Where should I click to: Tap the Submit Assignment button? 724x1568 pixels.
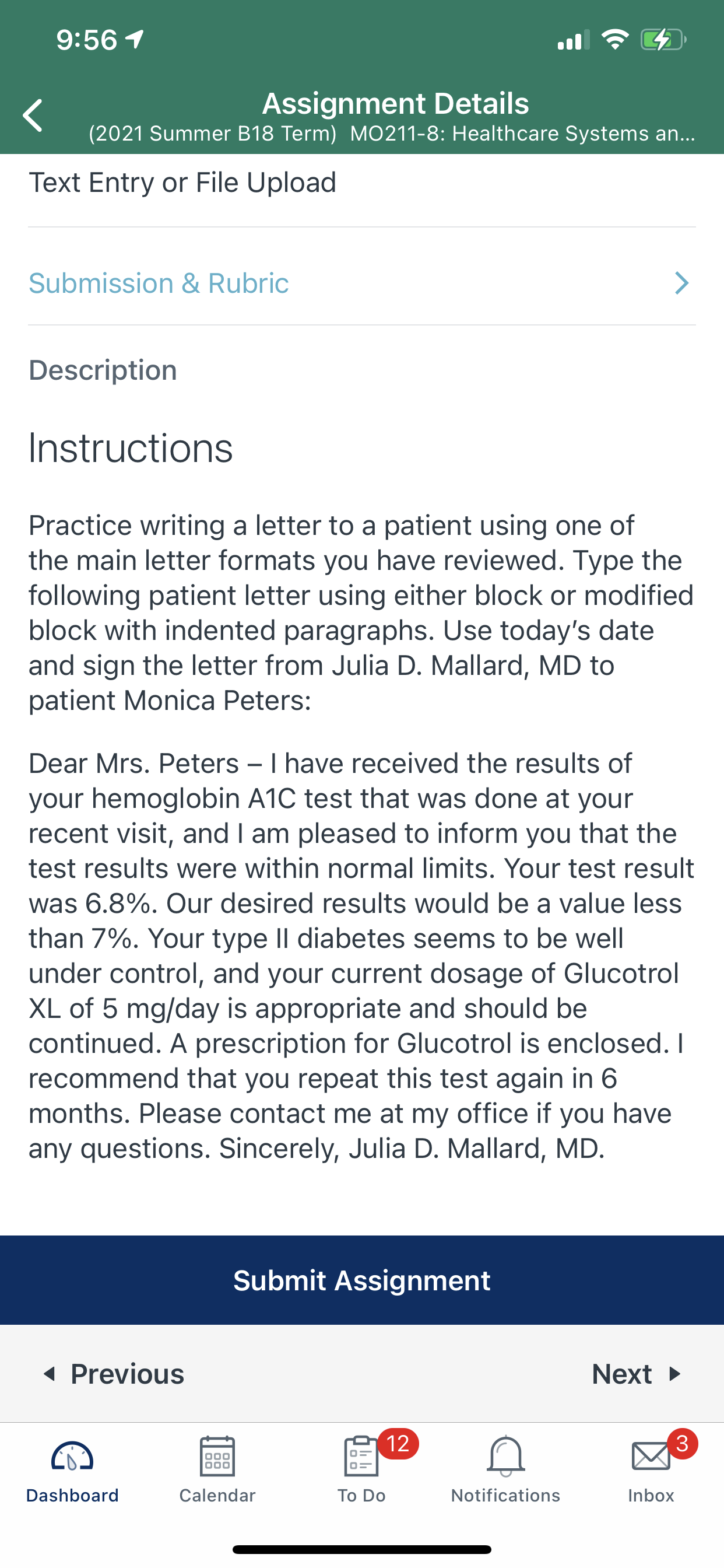362,1280
